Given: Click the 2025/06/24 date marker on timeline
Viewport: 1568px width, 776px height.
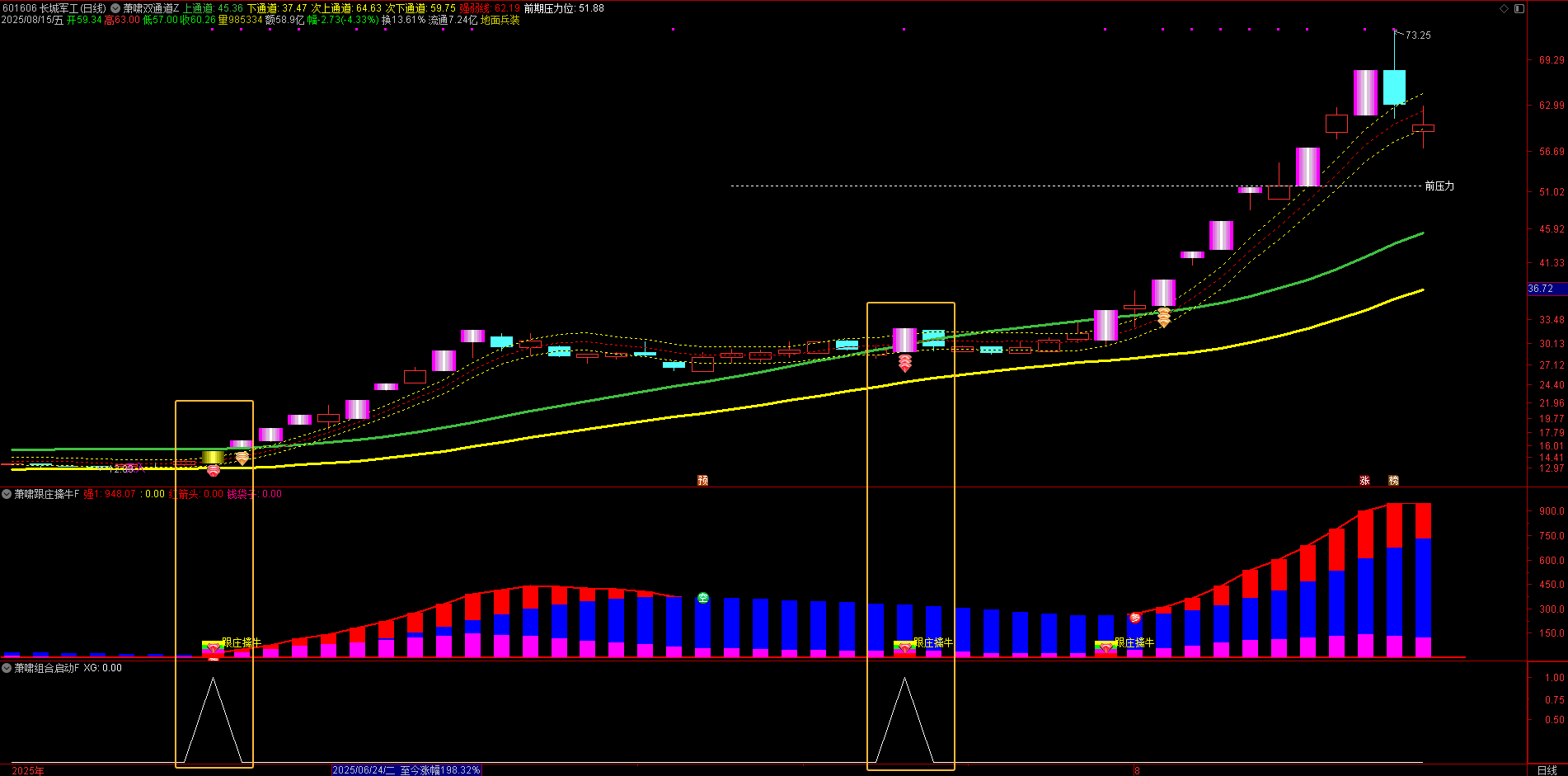Looking at the screenshot, I should pos(406,770).
